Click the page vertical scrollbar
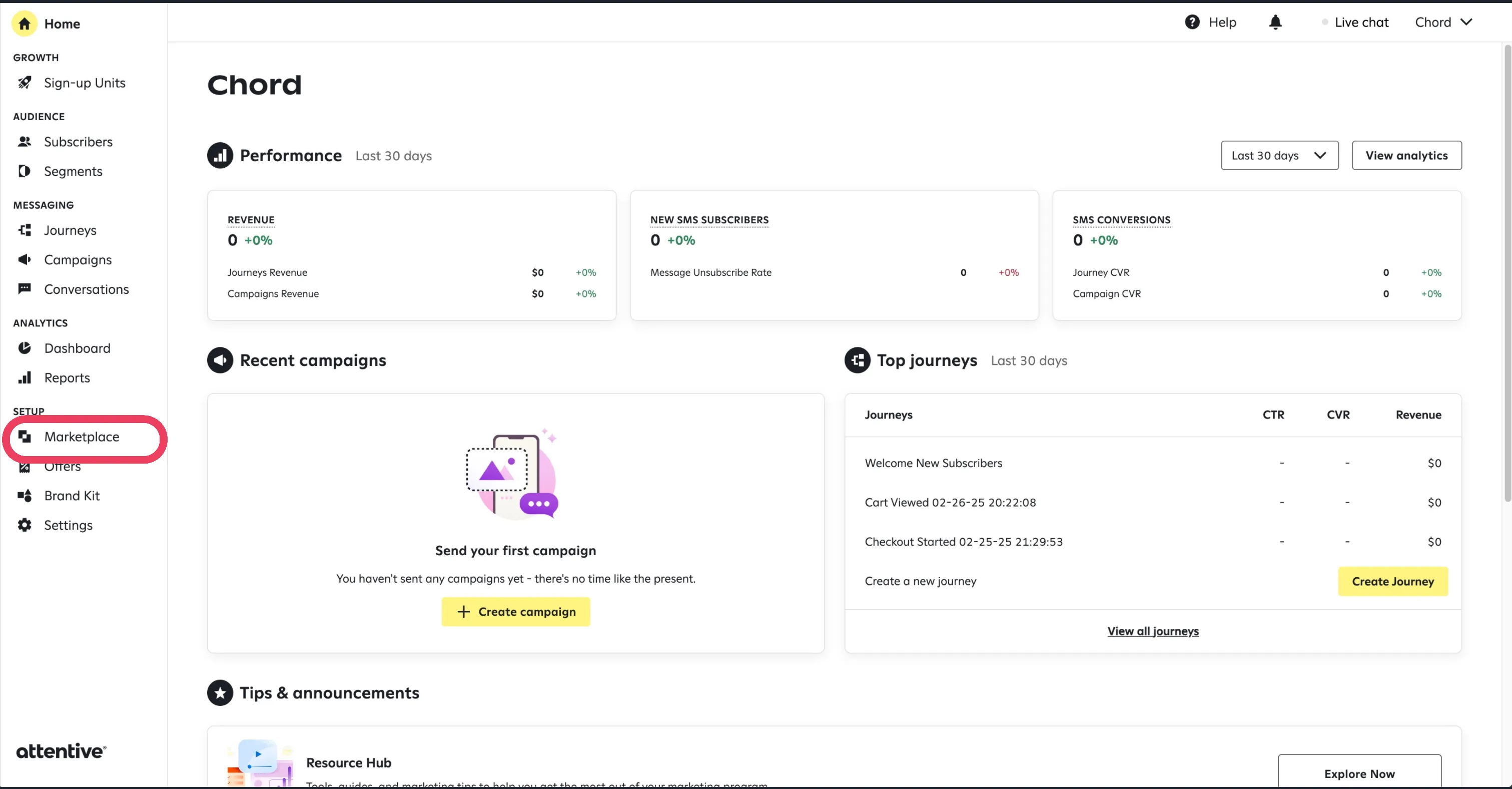This screenshot has width=1512, height=789. coord(1507,273)
